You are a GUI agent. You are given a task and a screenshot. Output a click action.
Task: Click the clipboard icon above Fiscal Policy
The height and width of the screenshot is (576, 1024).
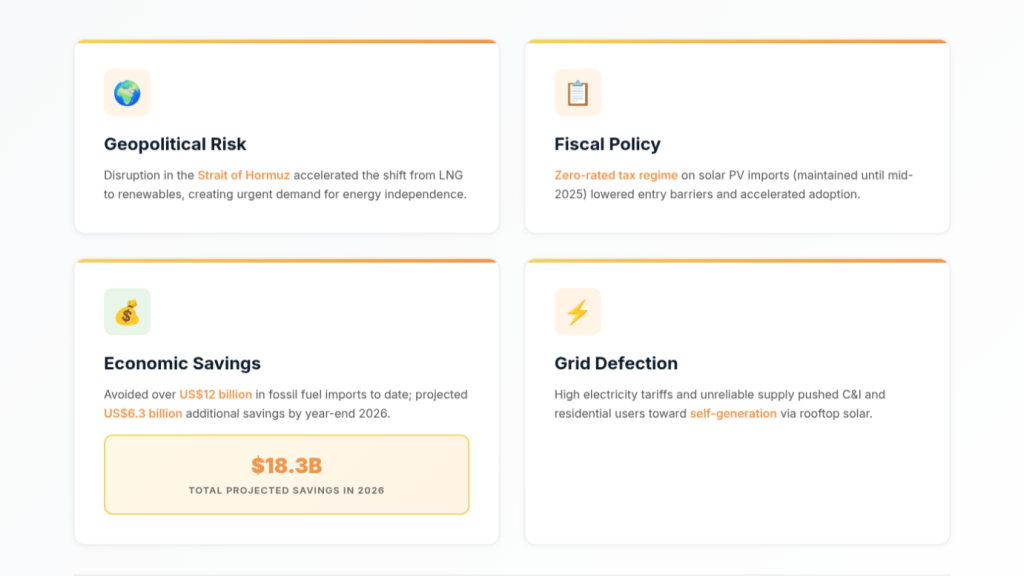click(x=578, y=93)
